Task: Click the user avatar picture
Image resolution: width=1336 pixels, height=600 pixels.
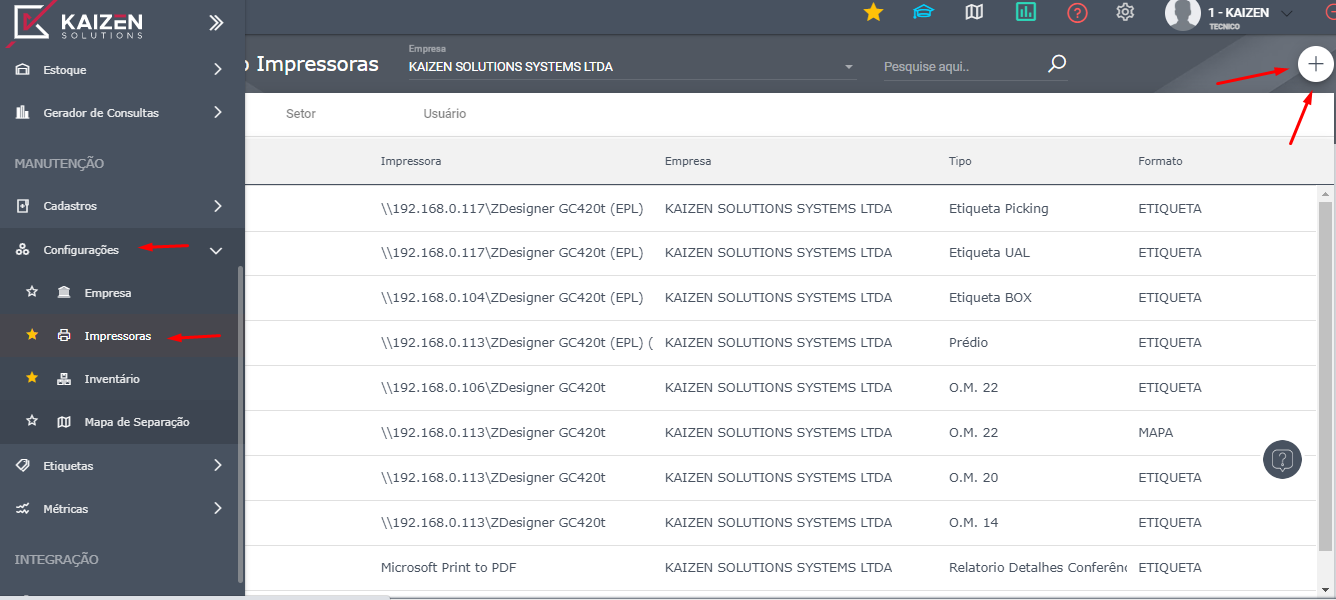Action: 1182,13
